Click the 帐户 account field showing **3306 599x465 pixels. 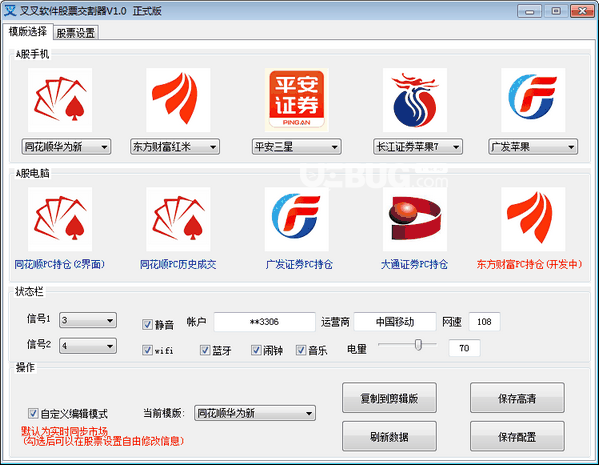(x=264, y=322)
